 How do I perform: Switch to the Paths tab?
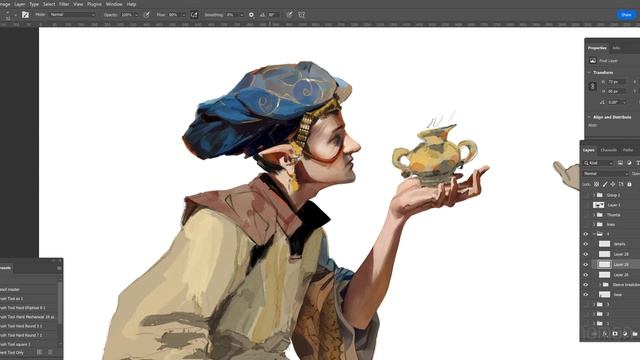628,150
